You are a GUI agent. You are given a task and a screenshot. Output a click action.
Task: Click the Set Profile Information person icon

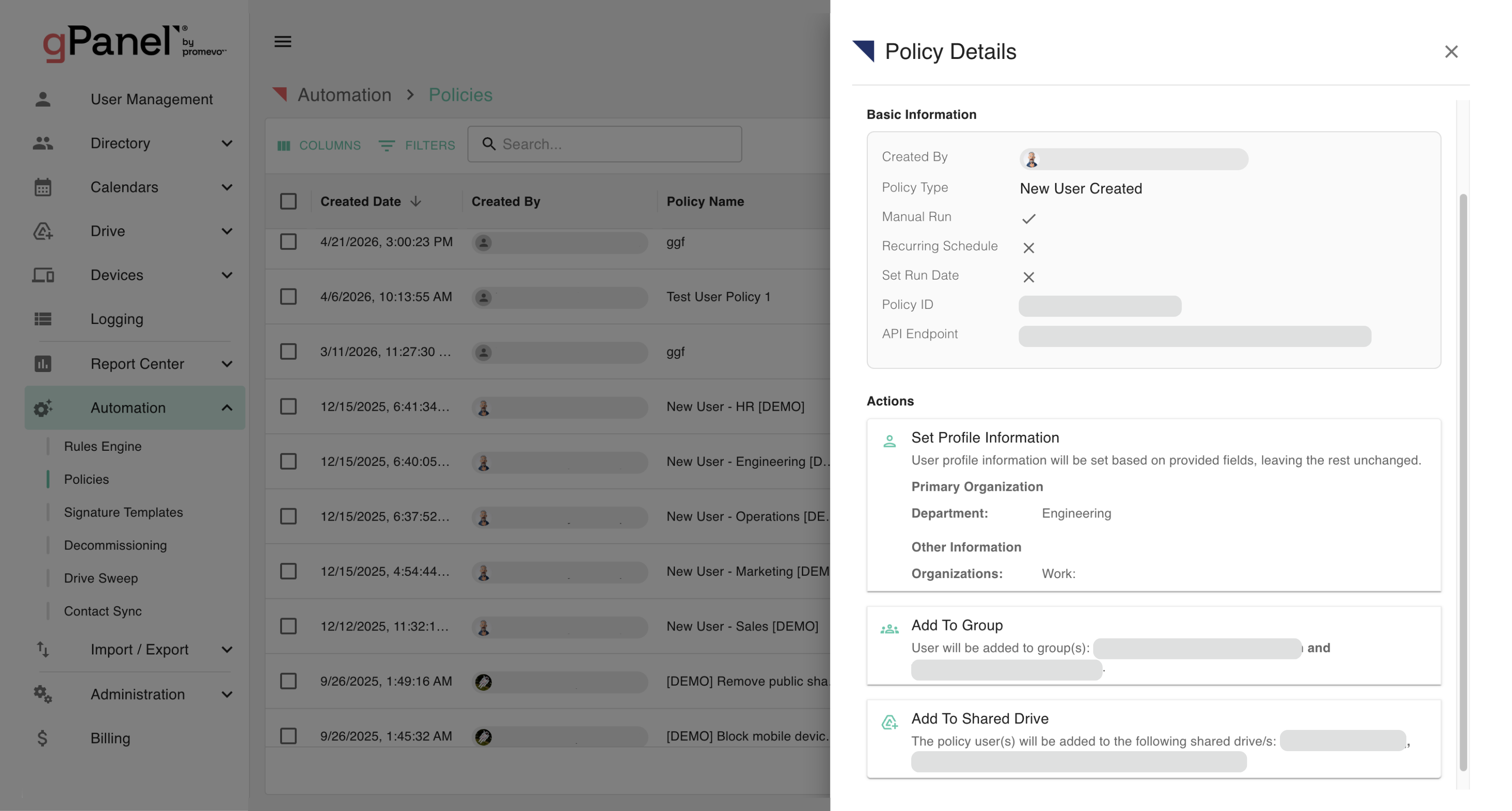click(x=889, y=441)
